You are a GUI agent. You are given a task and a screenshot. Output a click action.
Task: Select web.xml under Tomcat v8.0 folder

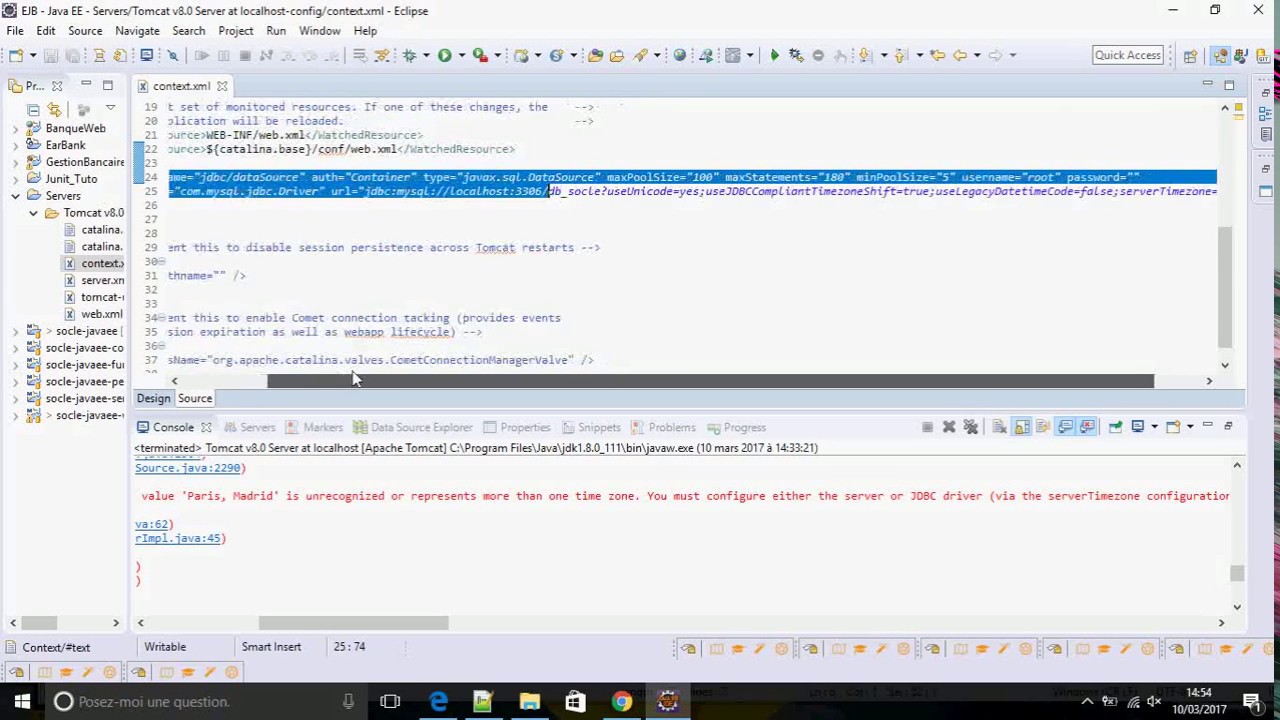(x=94, y=314)
